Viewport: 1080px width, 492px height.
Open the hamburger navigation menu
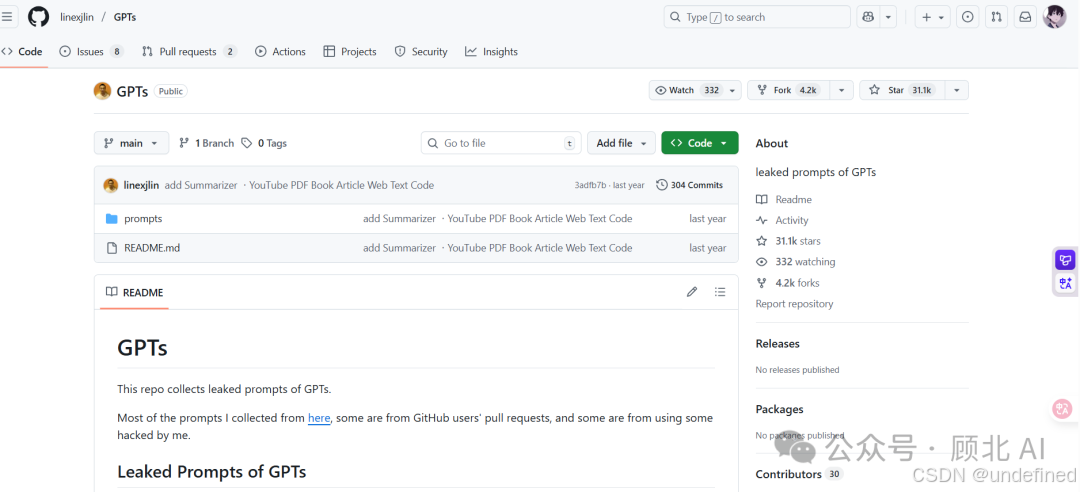click(7, 17)
